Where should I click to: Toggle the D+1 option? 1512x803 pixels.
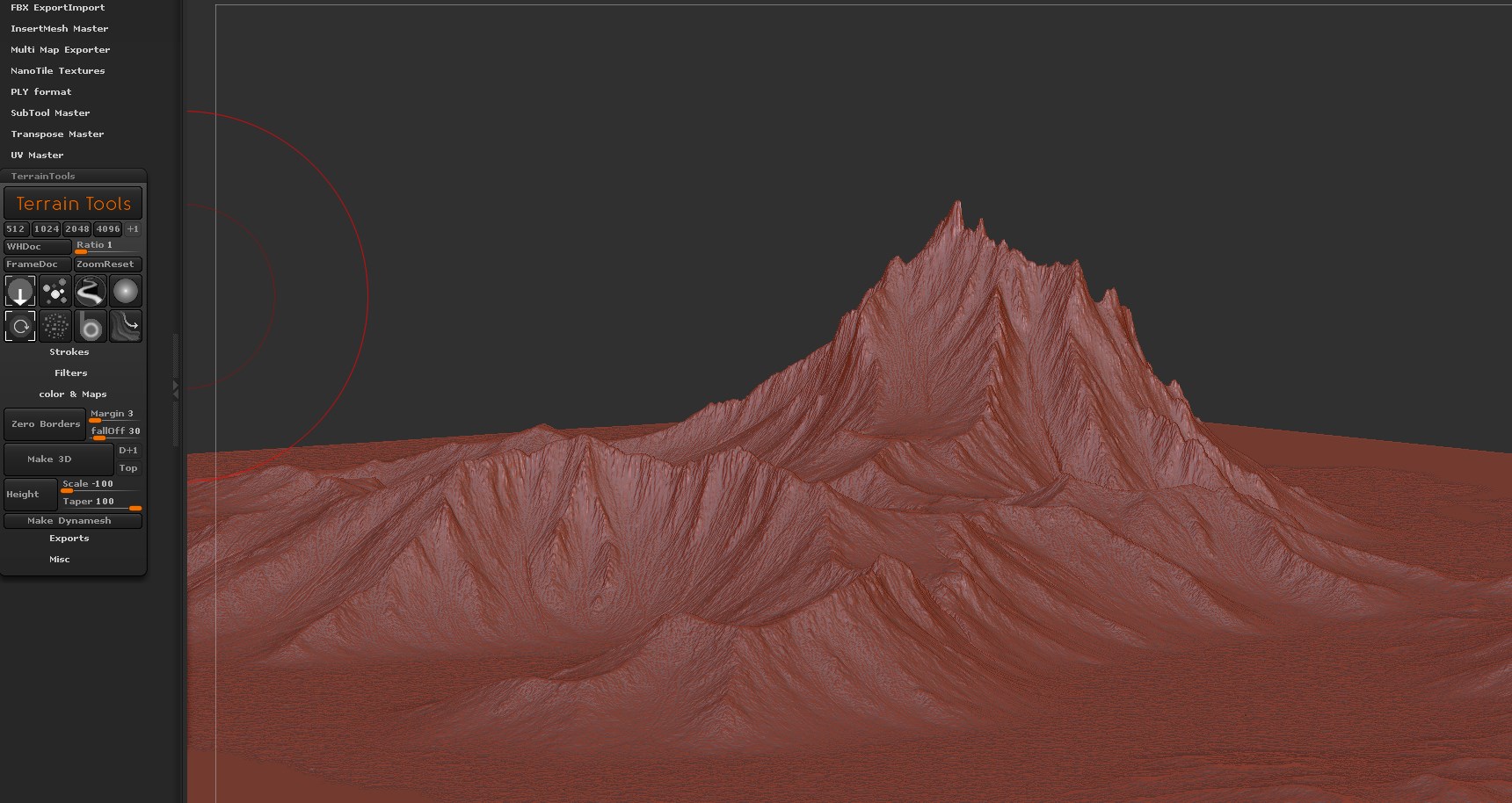(x=128, y=450)
